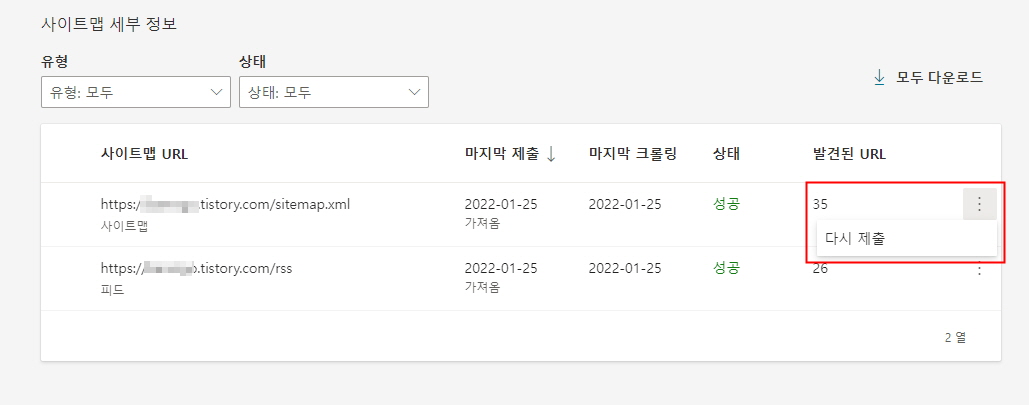The image size is (1029, 405).
Task: Click the last-crawl date in the rss row
Action: (x=625, y=268)
